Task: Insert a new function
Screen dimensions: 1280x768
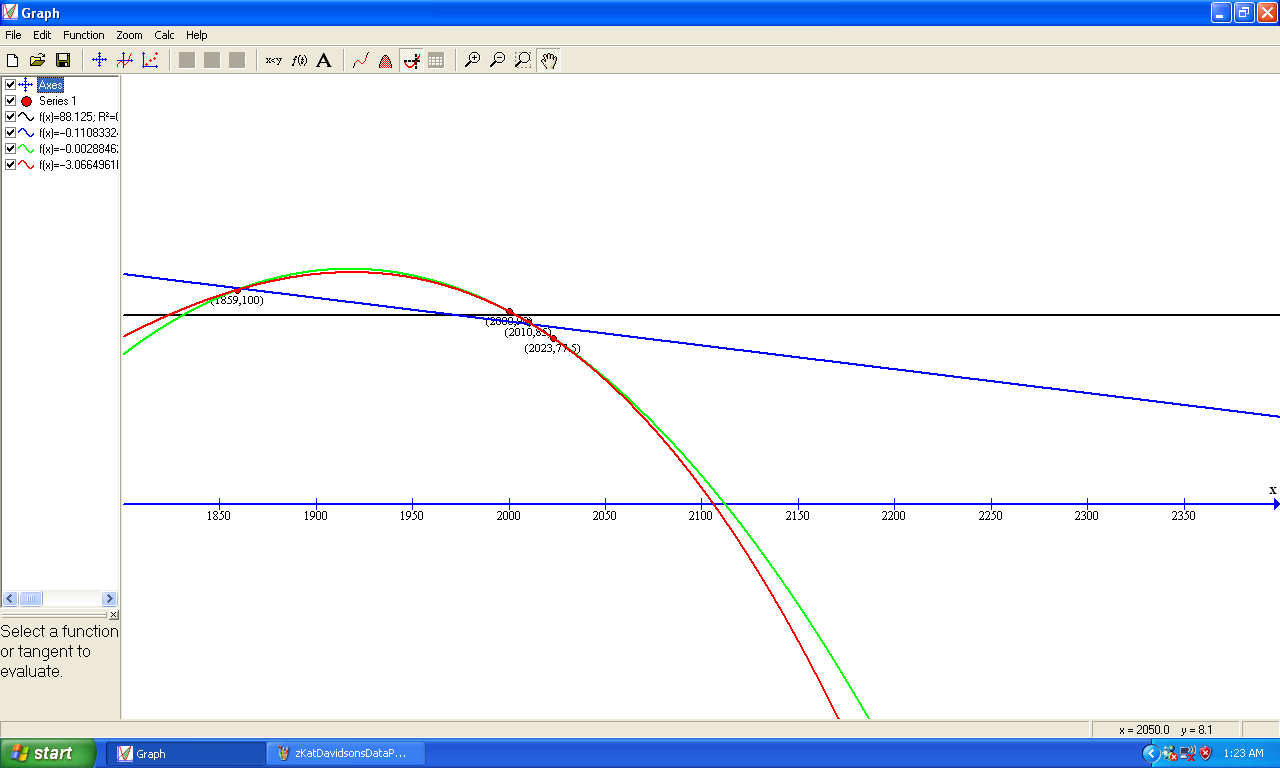Action: coord(124,60)
